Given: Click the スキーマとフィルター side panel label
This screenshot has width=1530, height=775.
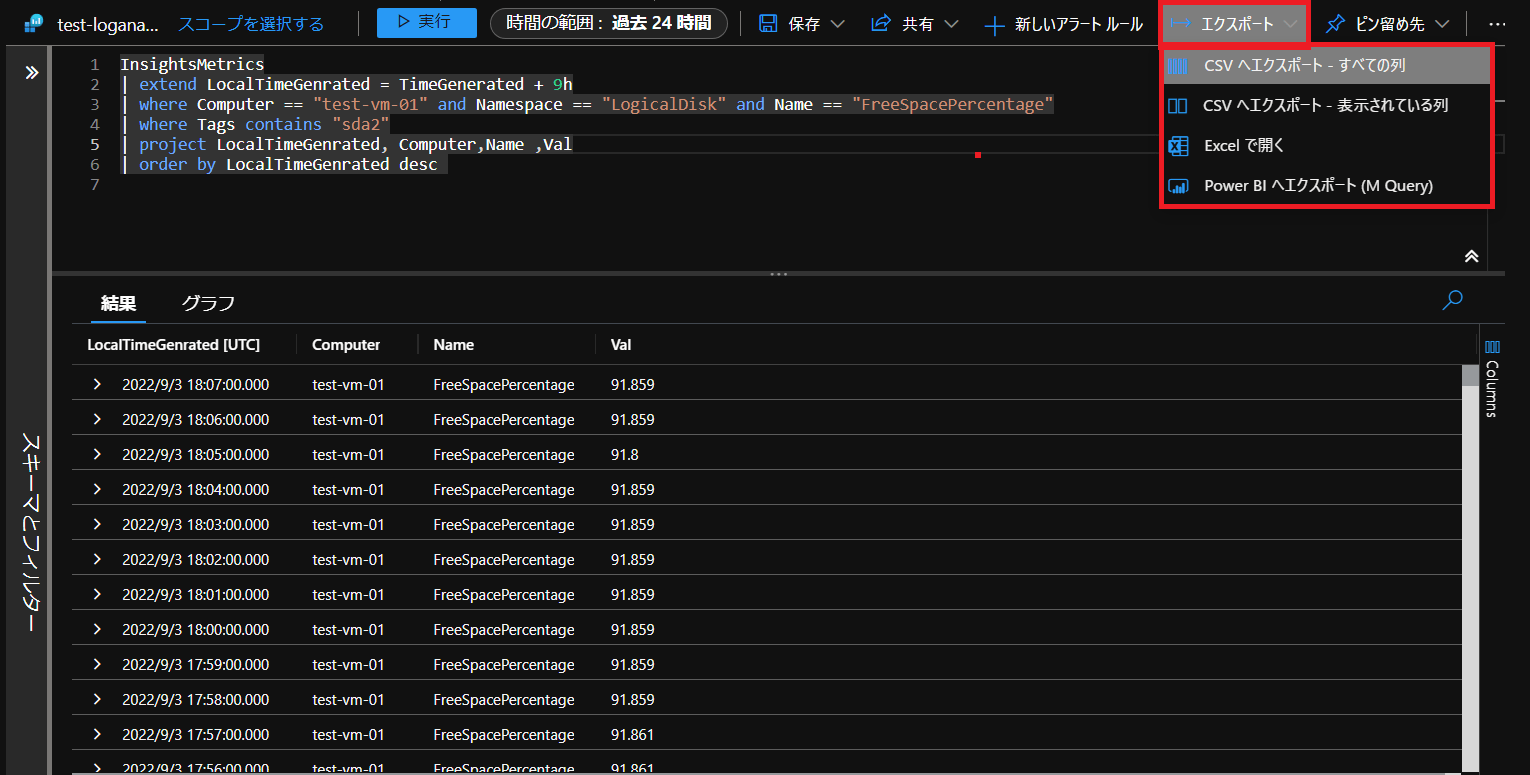Looking at the screenshot, I should coord(30,532).
